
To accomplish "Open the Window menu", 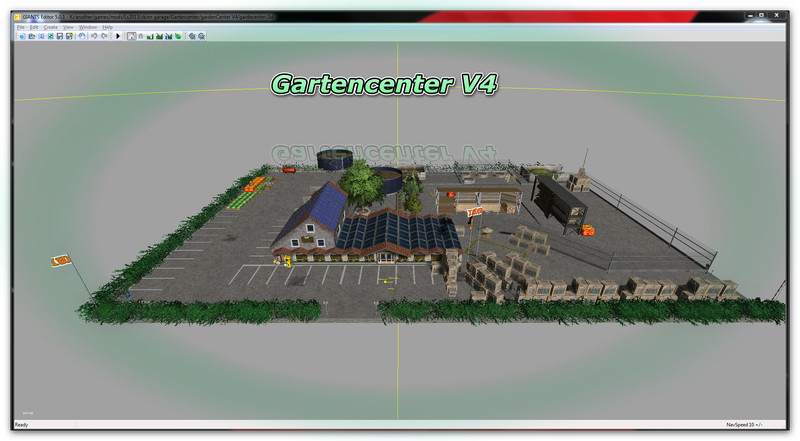I will [88, 27].
